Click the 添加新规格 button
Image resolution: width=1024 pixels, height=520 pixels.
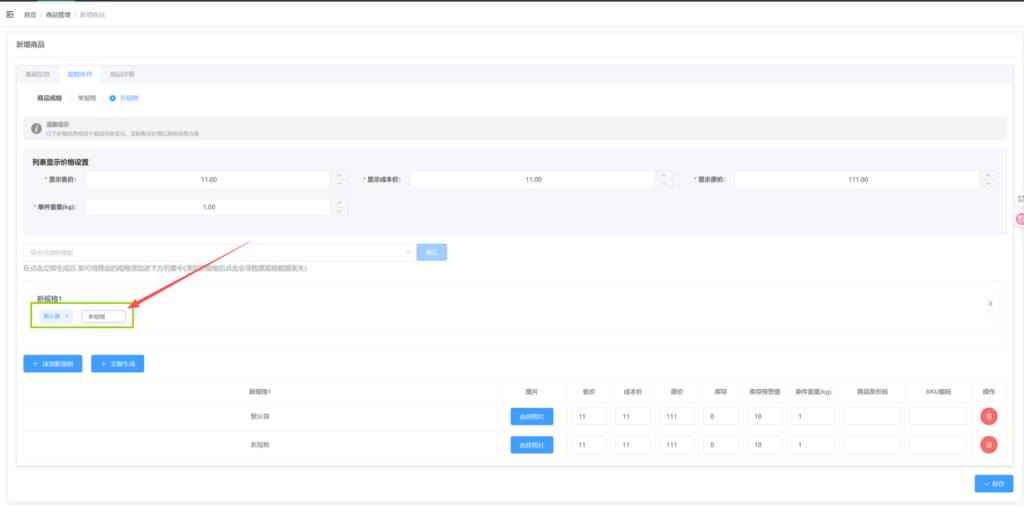[53, 364]
